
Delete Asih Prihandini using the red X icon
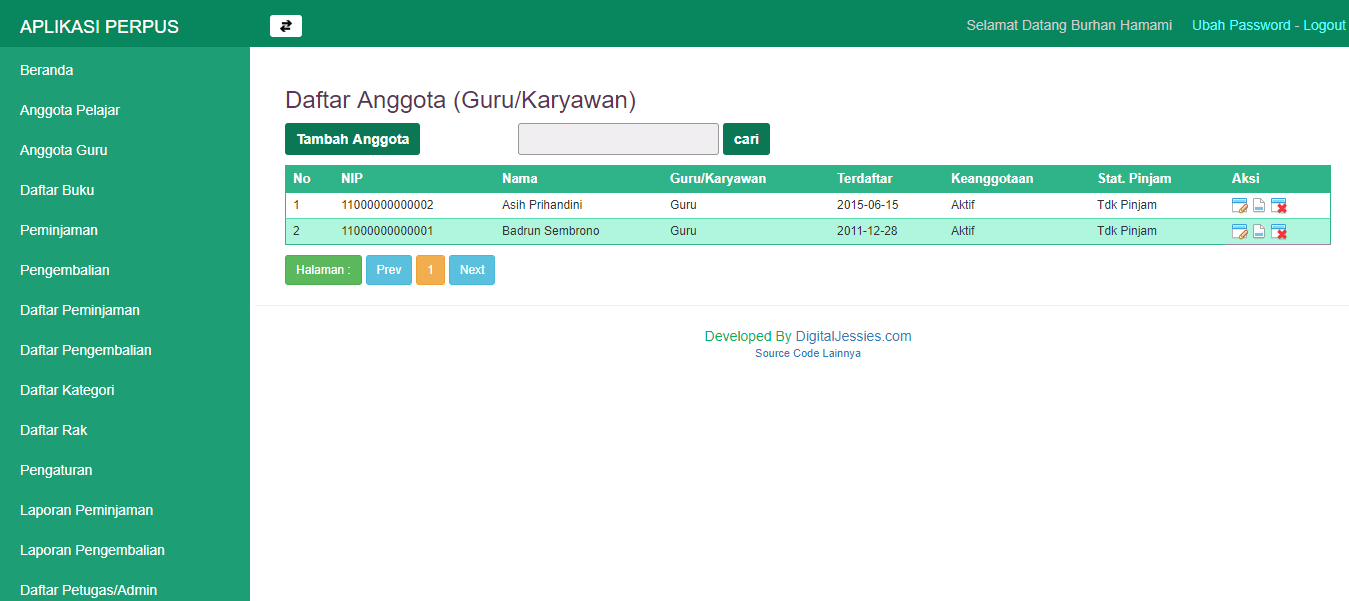(x=1279, y=206)
